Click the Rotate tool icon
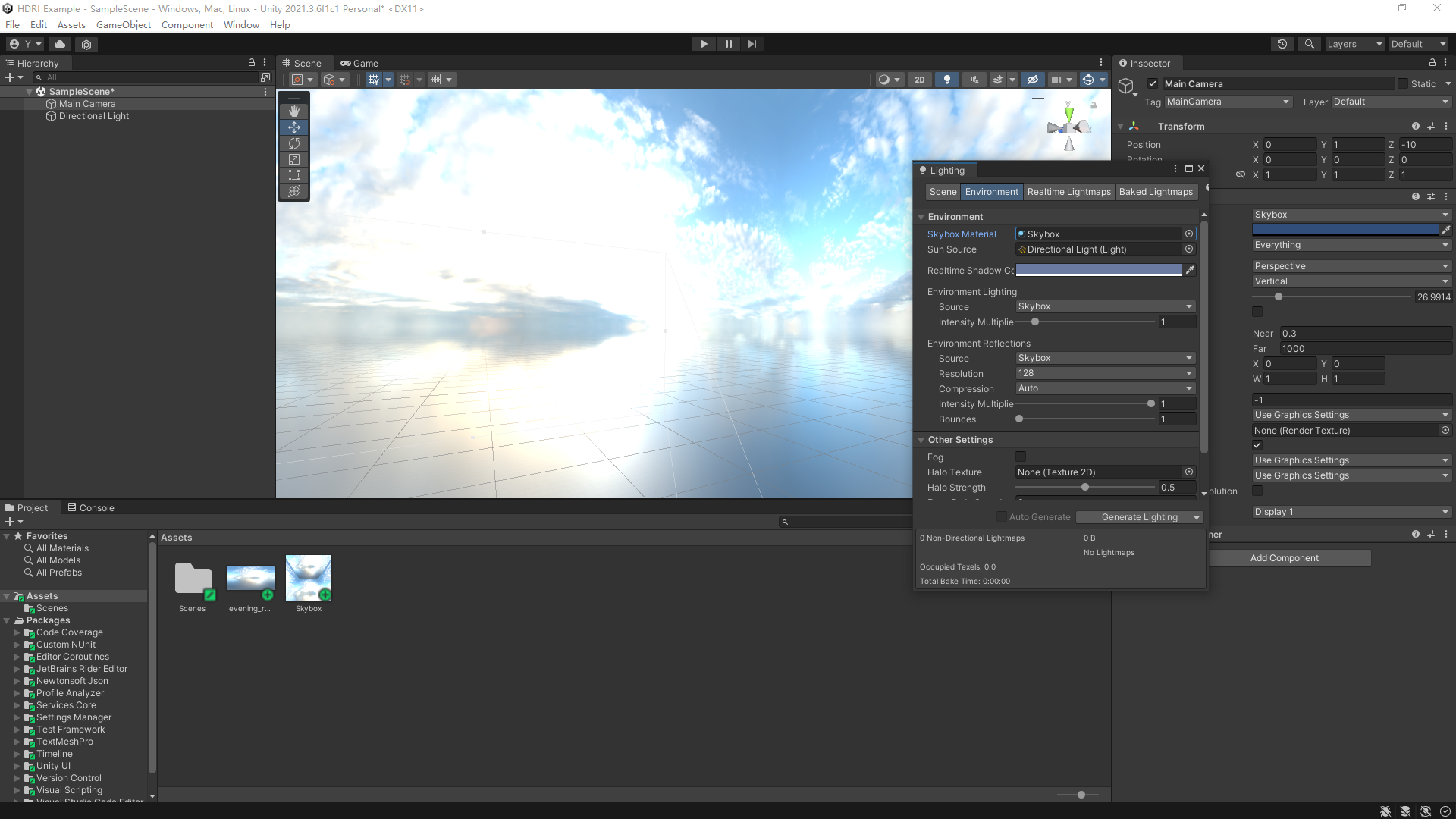 tap(294, 142)
